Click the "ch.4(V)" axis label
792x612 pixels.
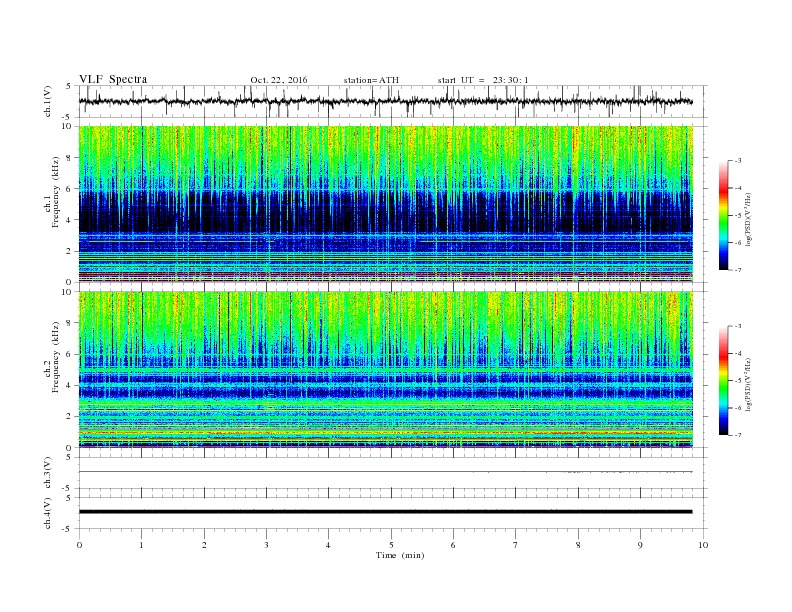[x=48, y=515]
